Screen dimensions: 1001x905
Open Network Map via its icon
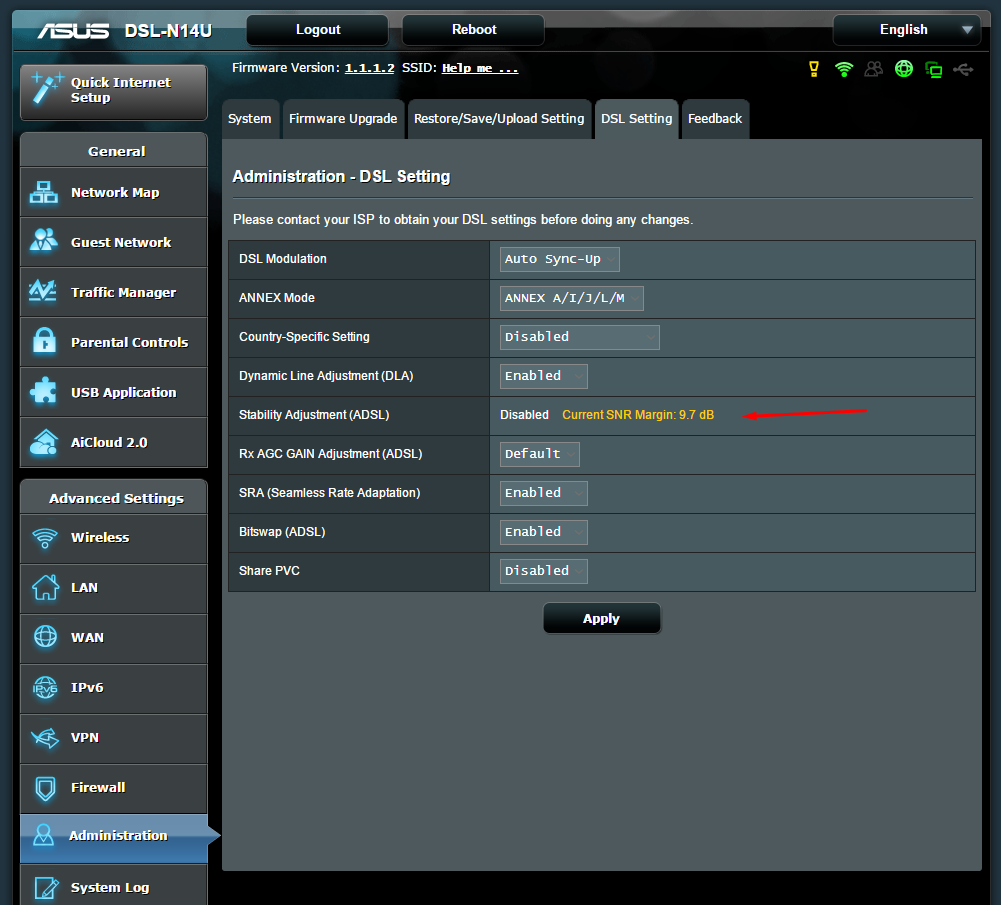point(43,192)
